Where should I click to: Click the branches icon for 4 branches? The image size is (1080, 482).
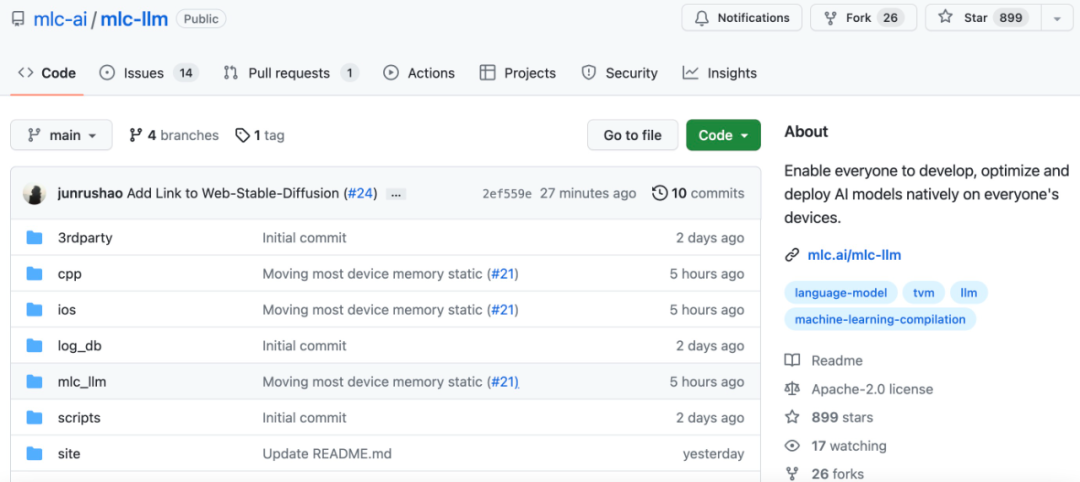click(x=136, y=136)
